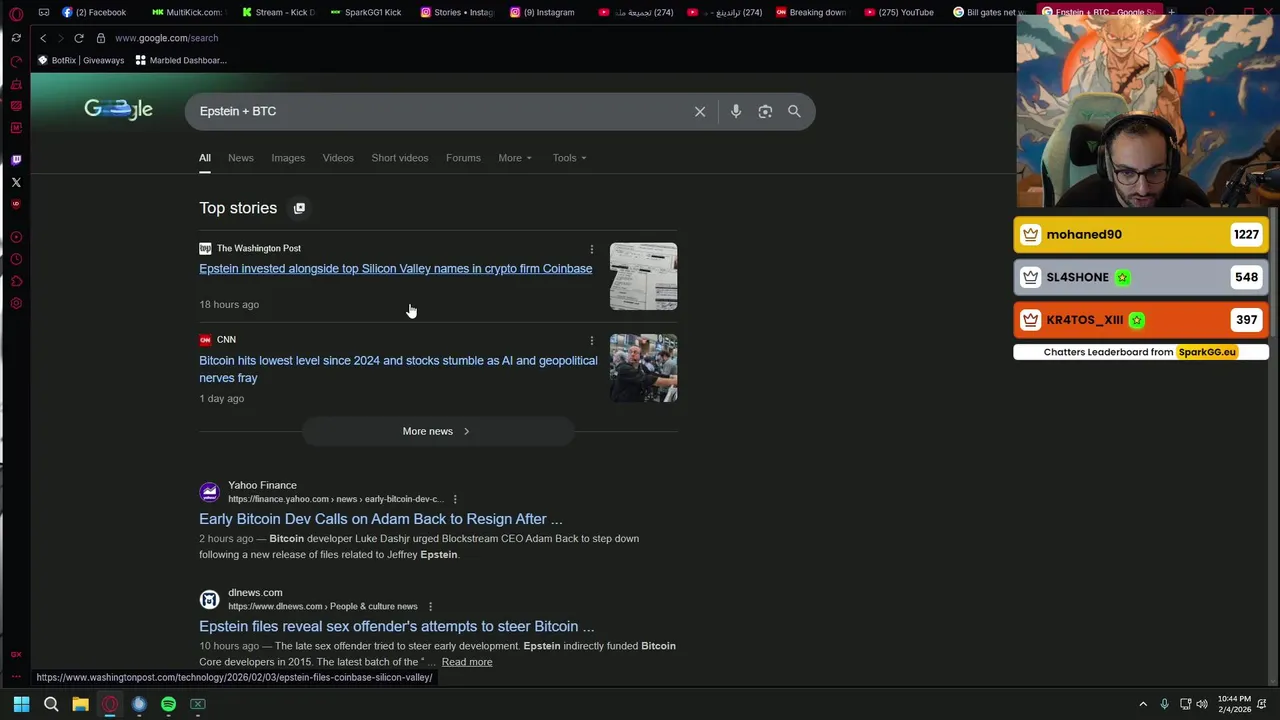The image size is (1280, 720).
Task: Open Epstein Coinbase Washington Post article
Action: pos(395,268)
